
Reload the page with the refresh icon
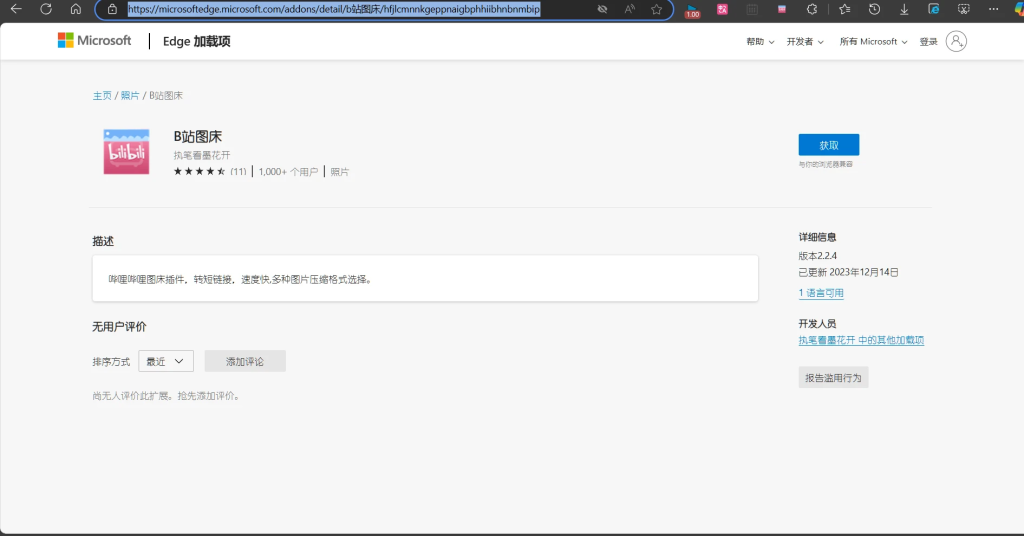tap(46, 9)
